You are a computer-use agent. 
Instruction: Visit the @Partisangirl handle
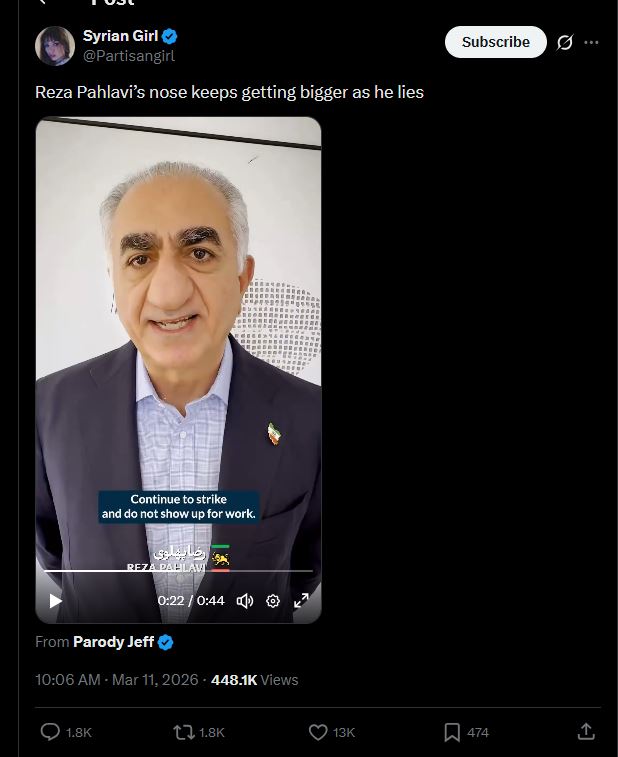(129, 56)
